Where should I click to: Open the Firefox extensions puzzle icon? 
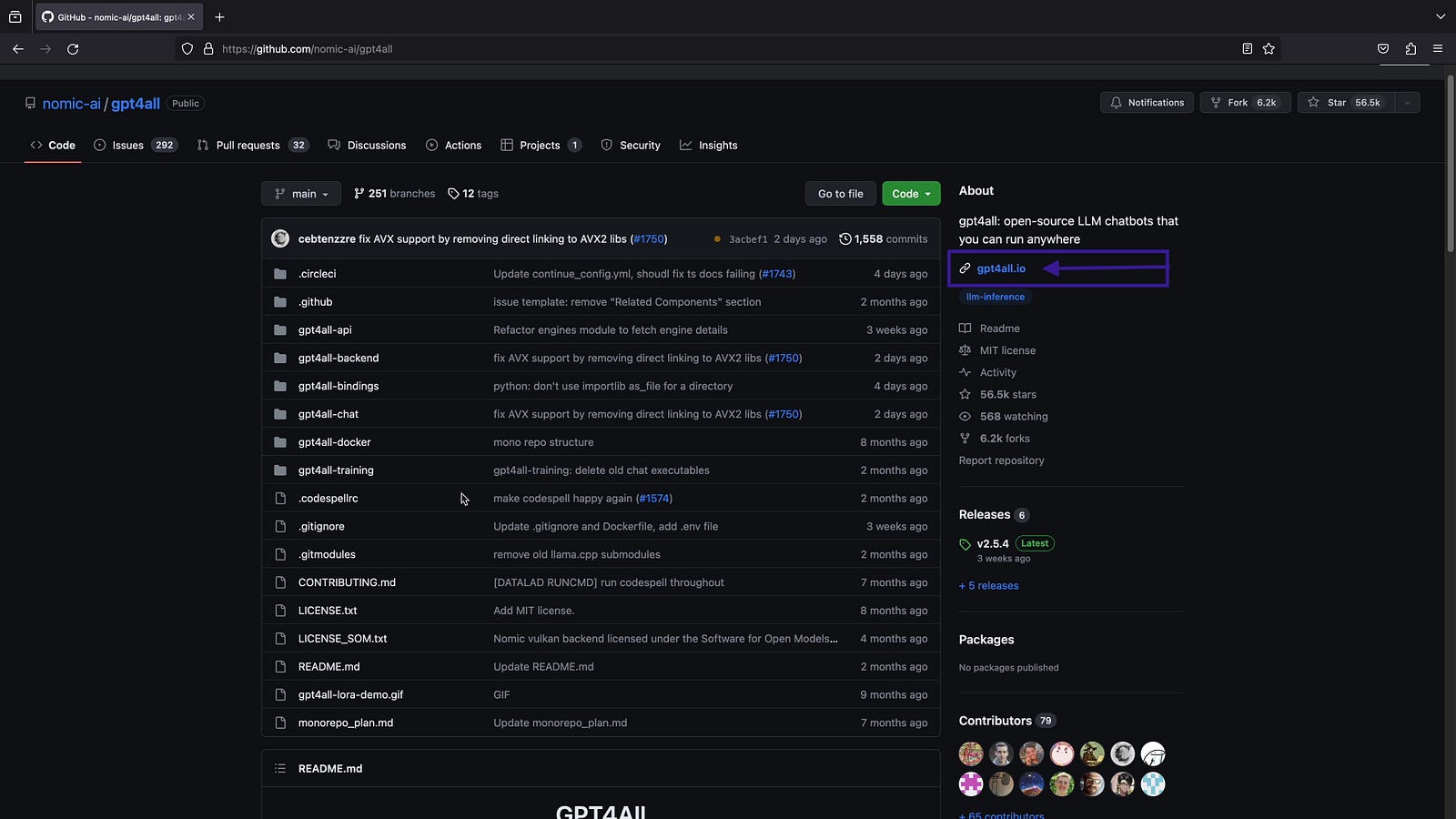[1410, 49]
